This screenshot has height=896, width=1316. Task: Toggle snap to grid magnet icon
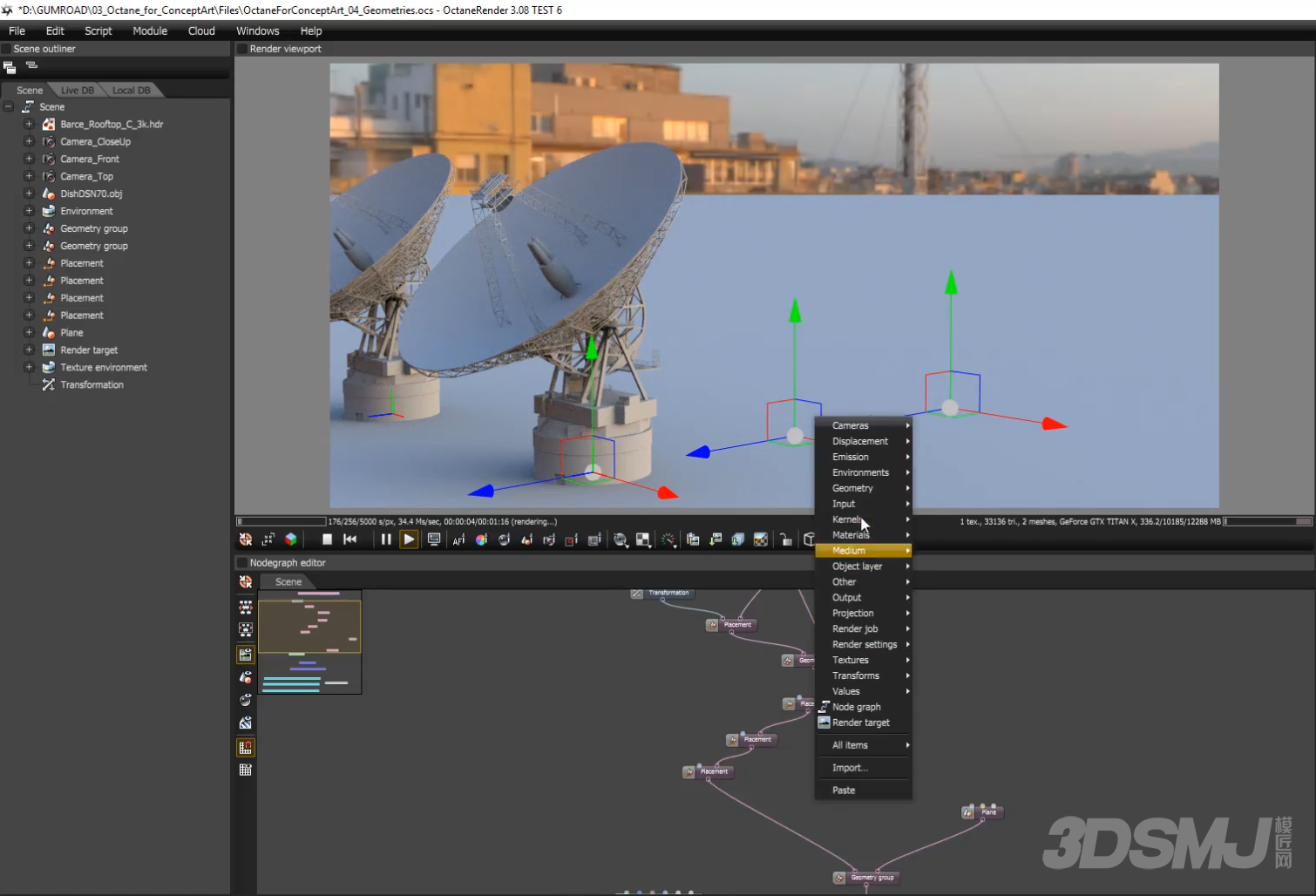click(x=246, y=748)
